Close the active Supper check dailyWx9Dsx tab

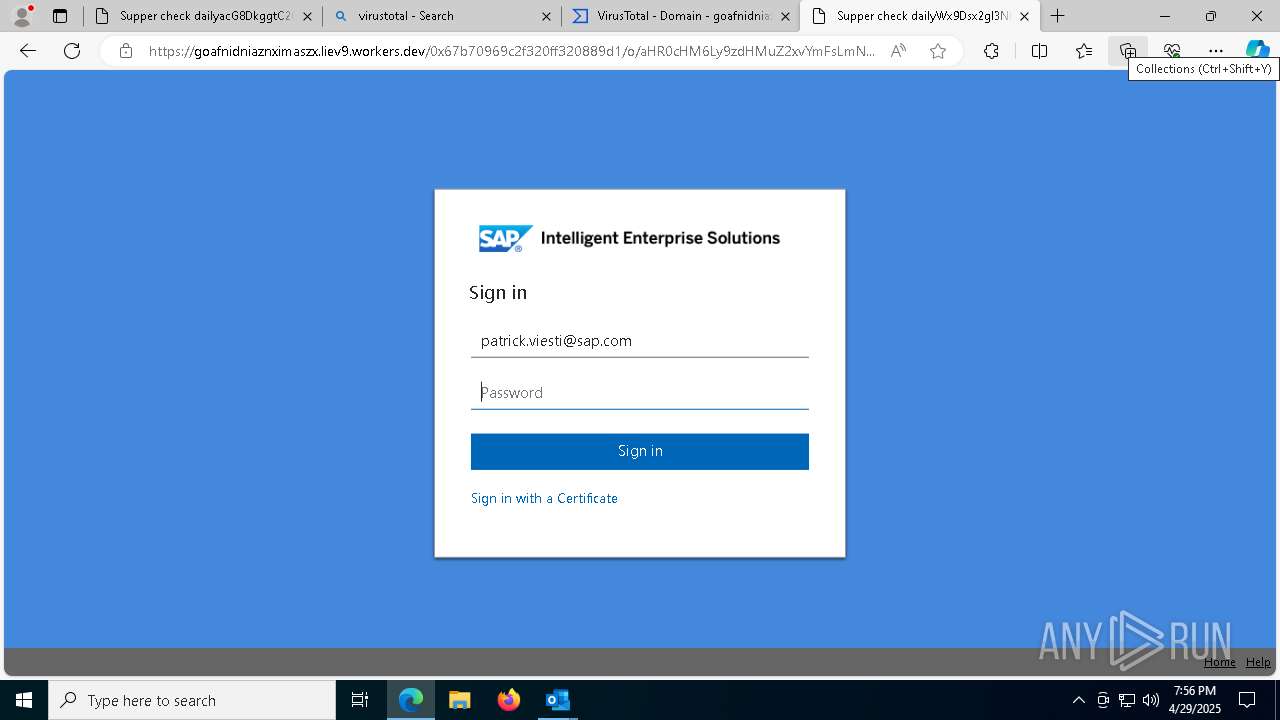[1024, 16]
